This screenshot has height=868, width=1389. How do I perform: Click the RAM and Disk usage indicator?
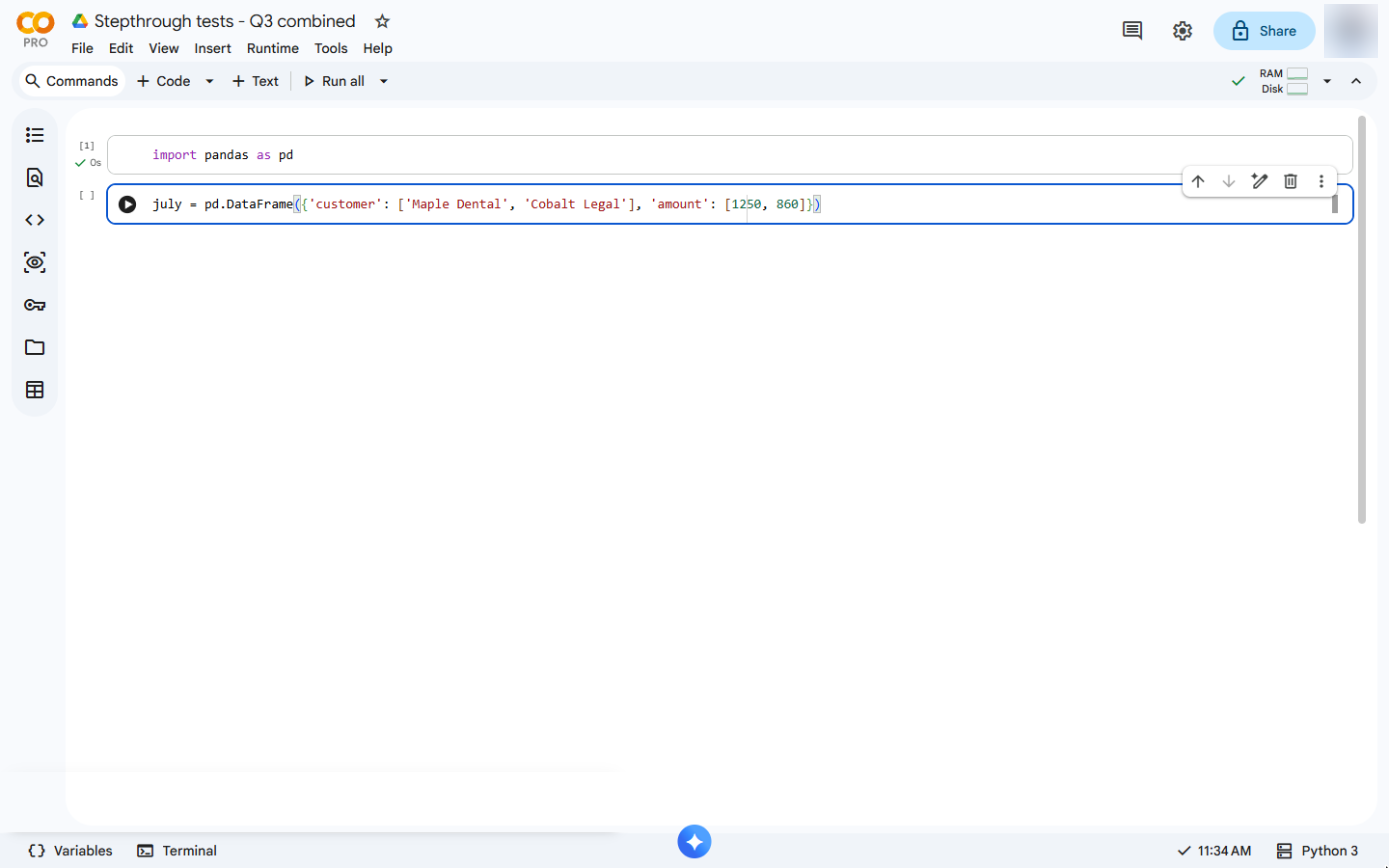click(x=1284, y=81)
